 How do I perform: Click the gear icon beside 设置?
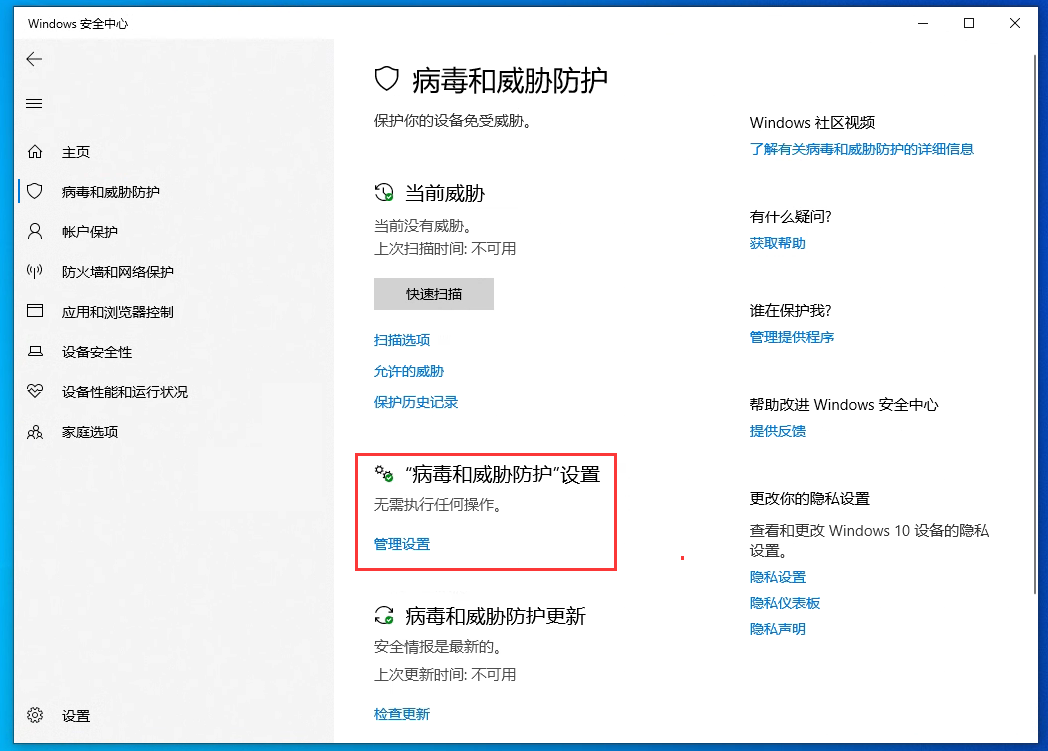[35, 716]
